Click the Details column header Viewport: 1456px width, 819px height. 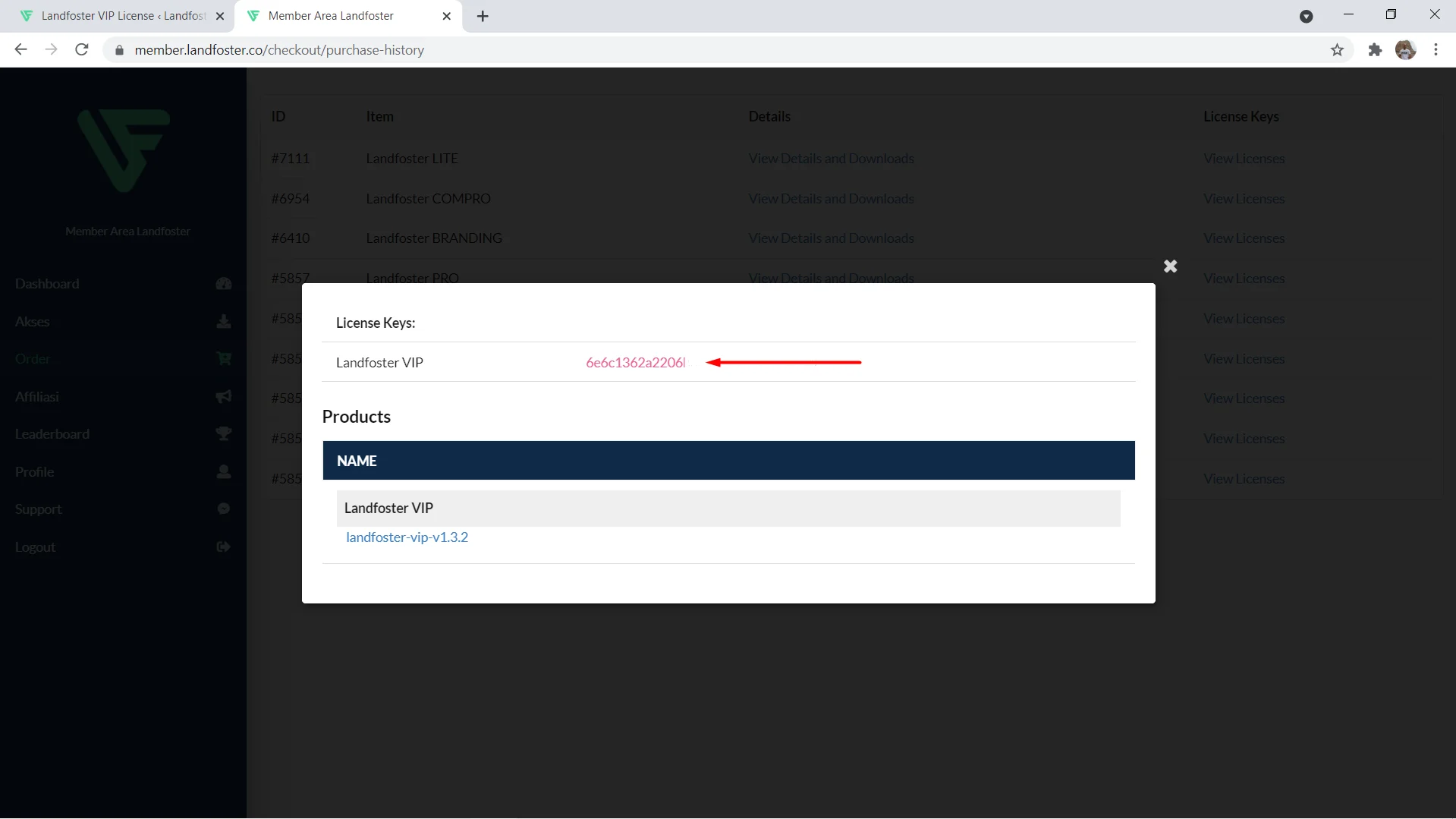click(769, 116)
